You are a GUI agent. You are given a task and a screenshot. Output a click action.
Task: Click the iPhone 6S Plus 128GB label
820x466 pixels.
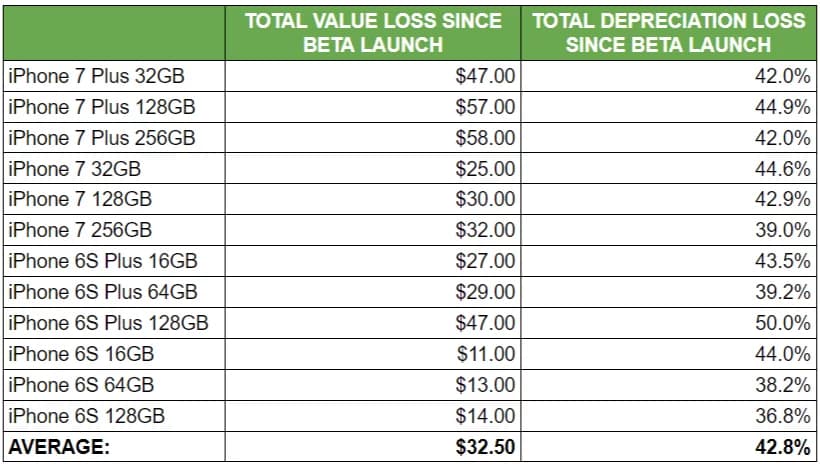(108, 323)
